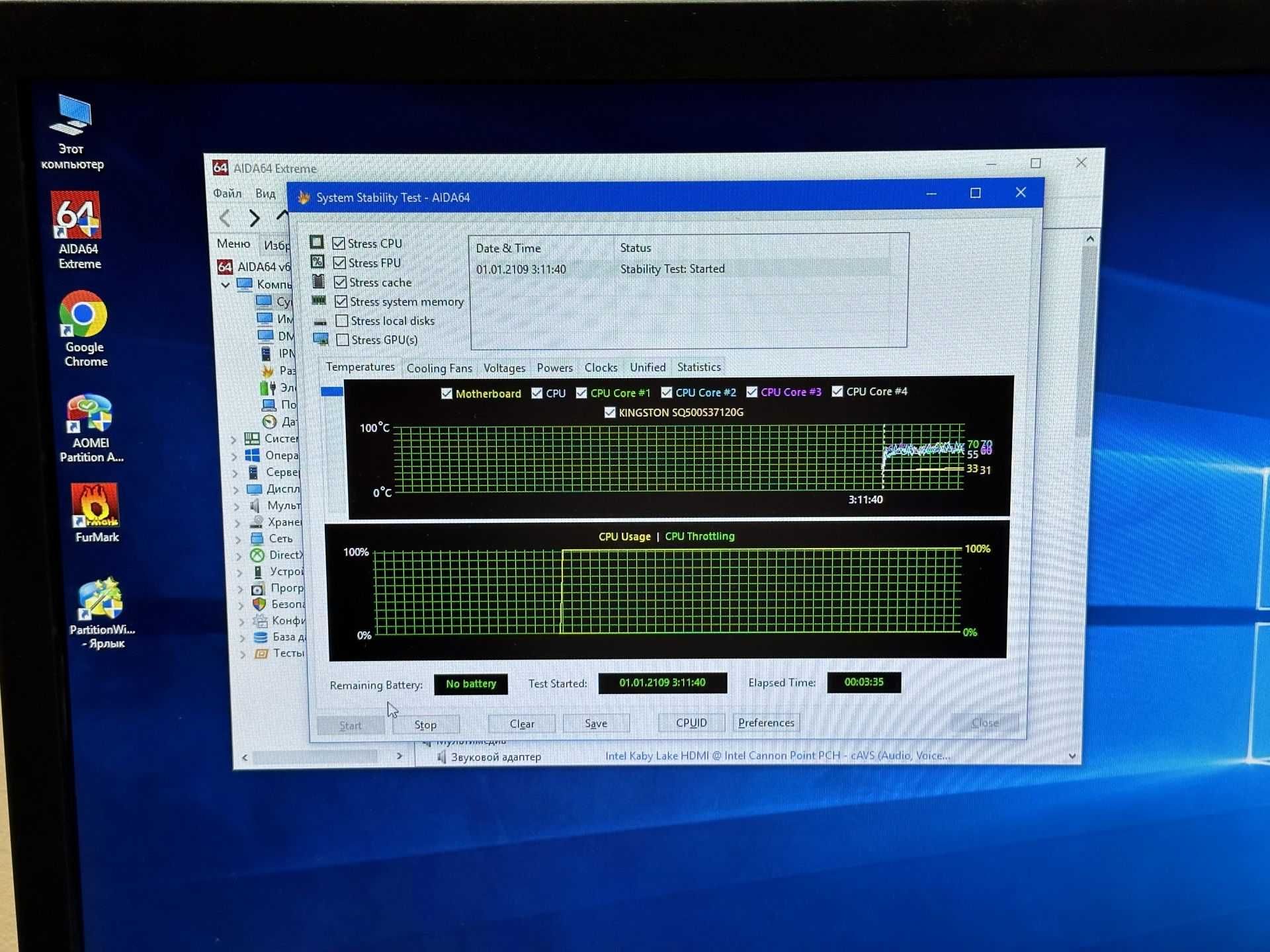1270x952 pixels.
Task: Expand the Мультимедиа tree node
Action: 237,506
